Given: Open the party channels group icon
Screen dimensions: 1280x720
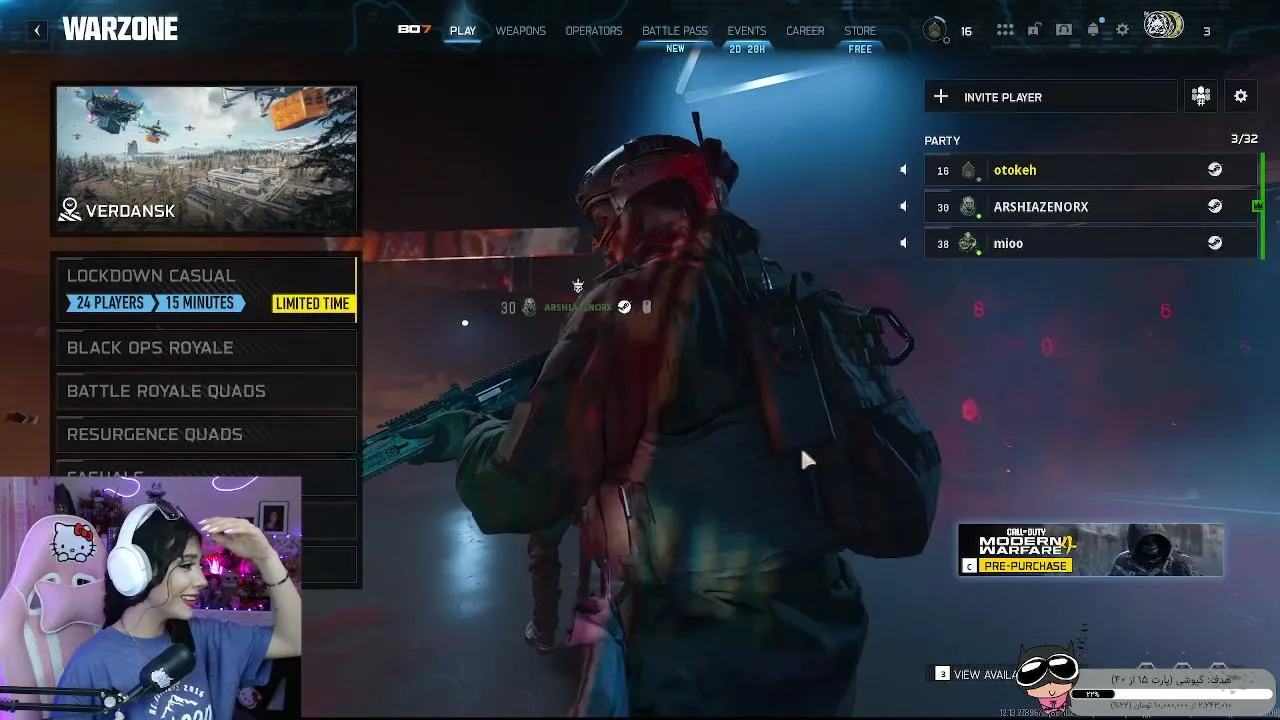Looking at the screenshot, I should (1201, 96).
